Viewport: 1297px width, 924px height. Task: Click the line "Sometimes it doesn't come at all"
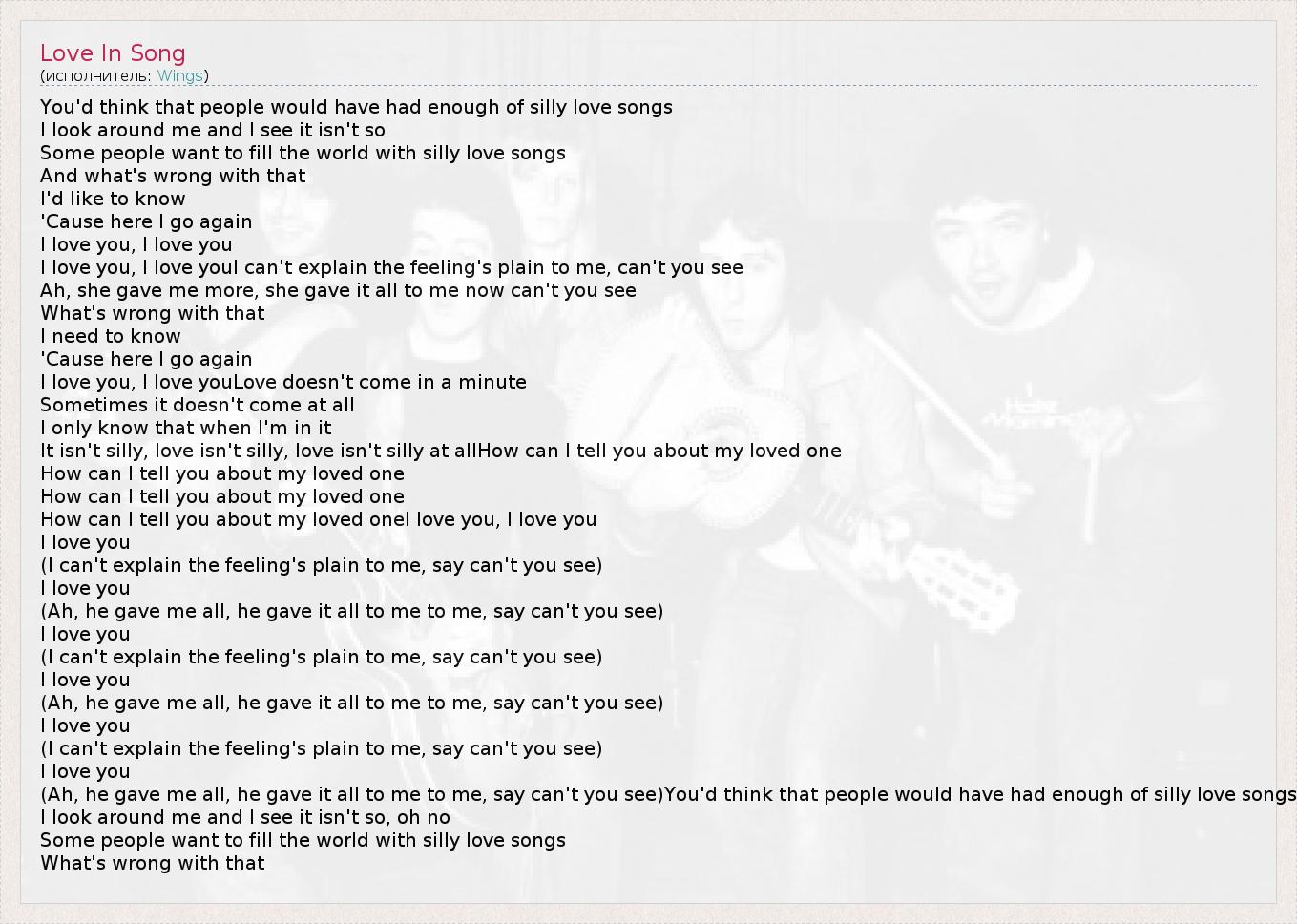197,405
